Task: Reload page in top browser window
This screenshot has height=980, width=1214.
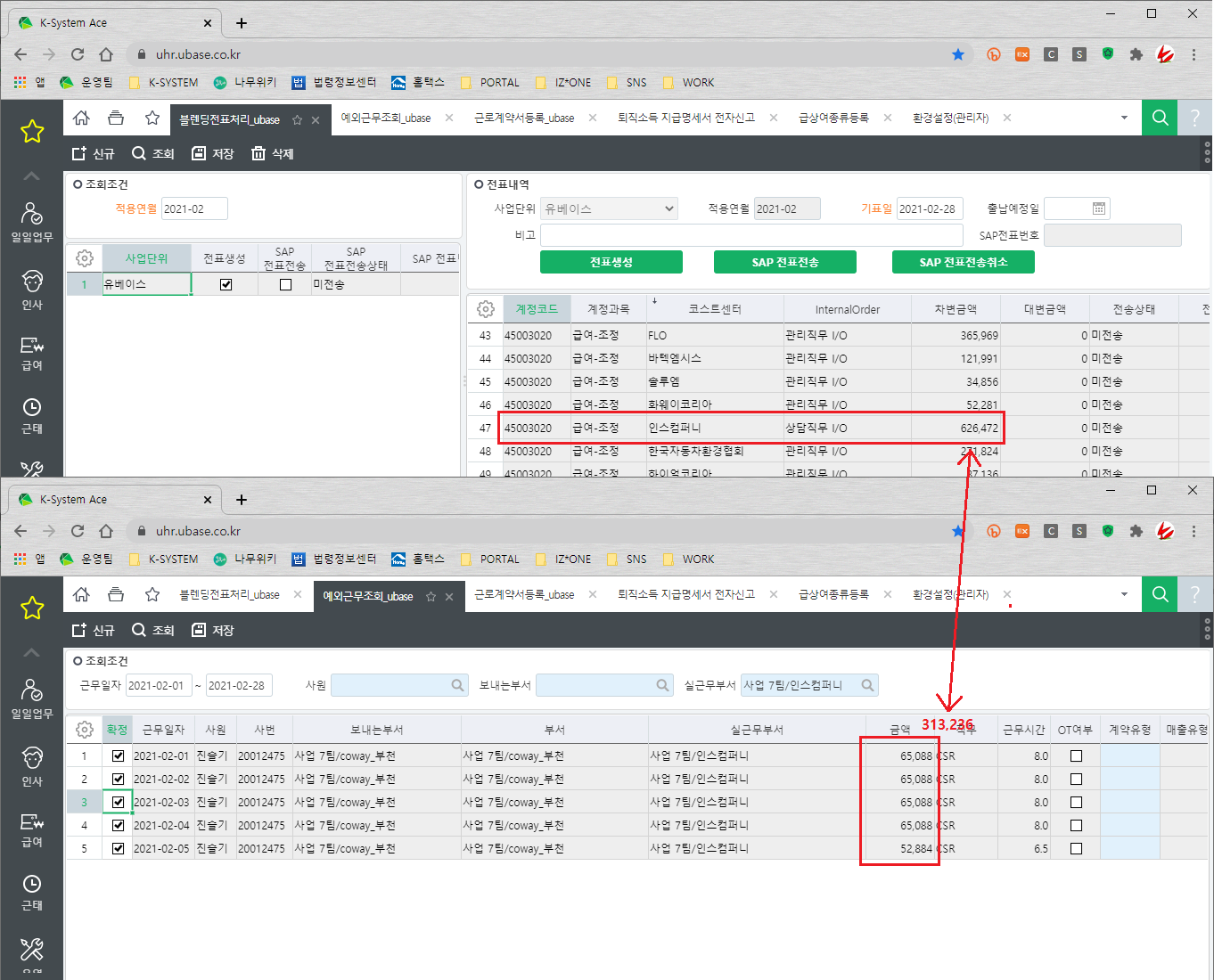Action: (78, 54)
